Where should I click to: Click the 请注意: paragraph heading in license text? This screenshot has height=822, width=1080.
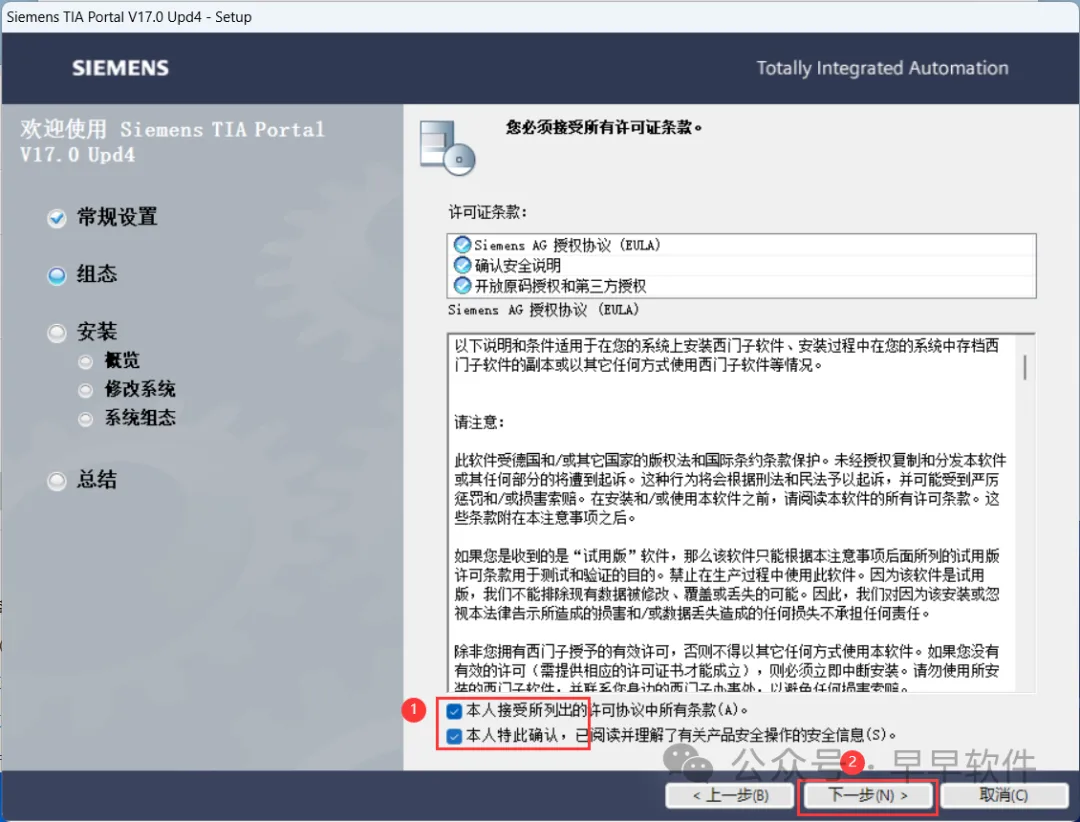pos(479,422)
